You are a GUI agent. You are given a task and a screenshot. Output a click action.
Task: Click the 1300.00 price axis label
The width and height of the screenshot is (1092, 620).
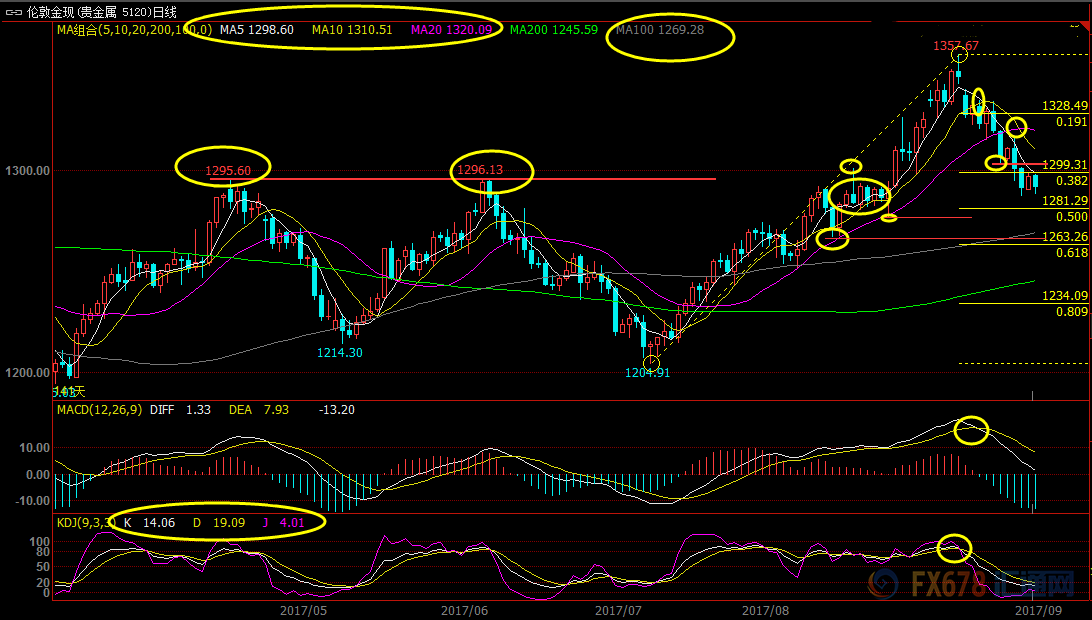click(26, 171)
